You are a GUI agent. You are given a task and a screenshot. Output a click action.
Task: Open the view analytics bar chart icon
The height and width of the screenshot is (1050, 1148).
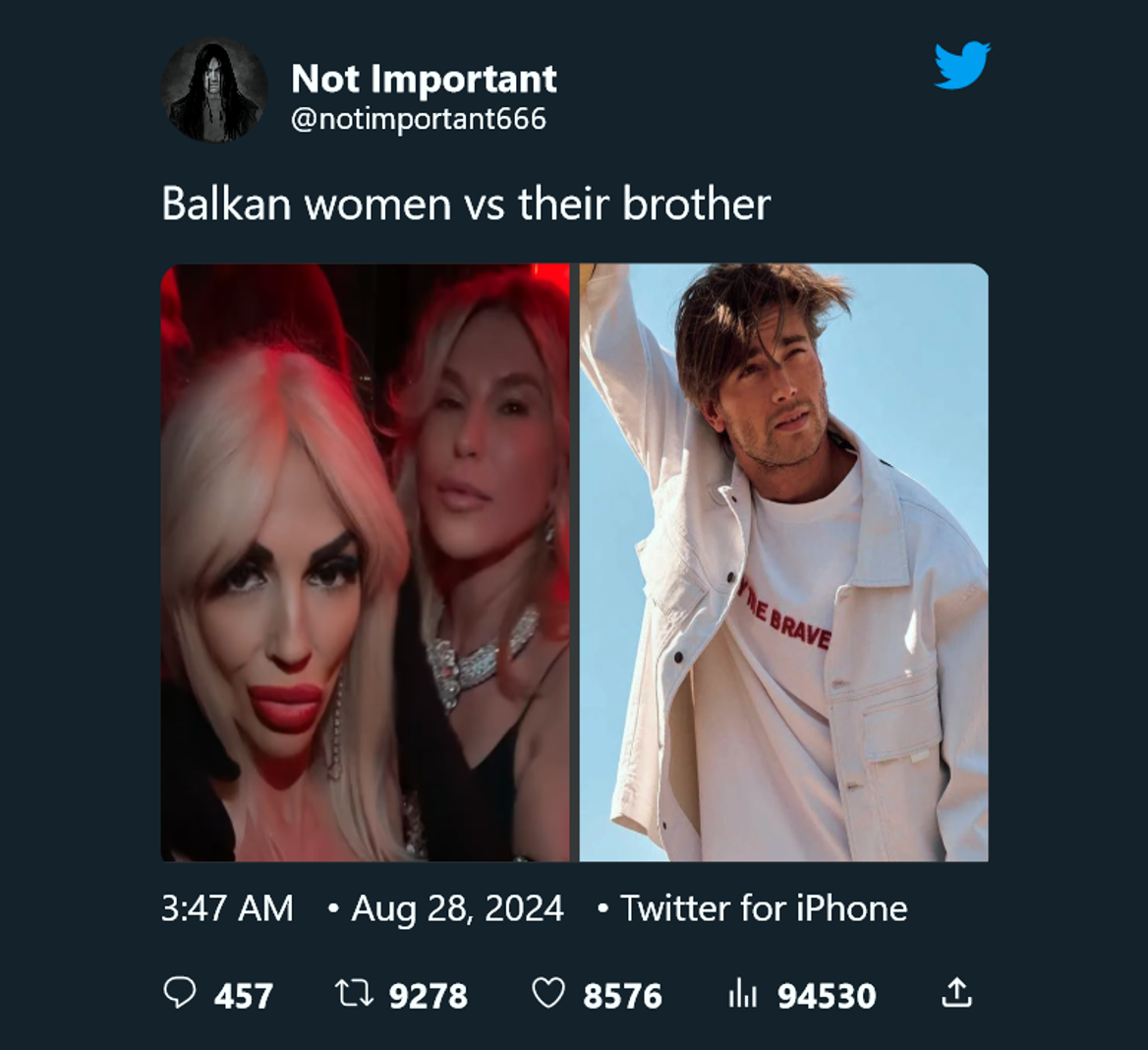[x=742, y=994]
